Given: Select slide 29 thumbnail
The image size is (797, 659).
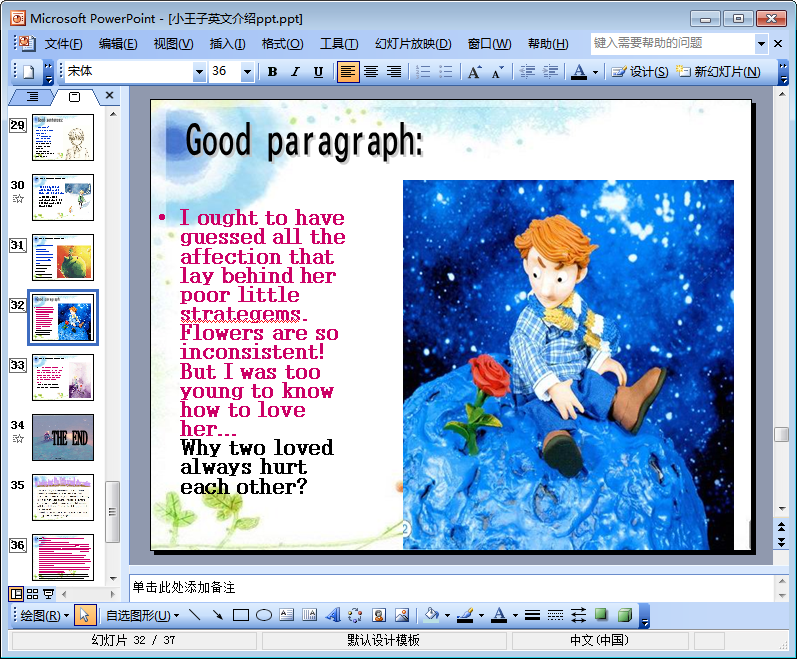Looking at the screenshot, I should (x=63, y=137).
